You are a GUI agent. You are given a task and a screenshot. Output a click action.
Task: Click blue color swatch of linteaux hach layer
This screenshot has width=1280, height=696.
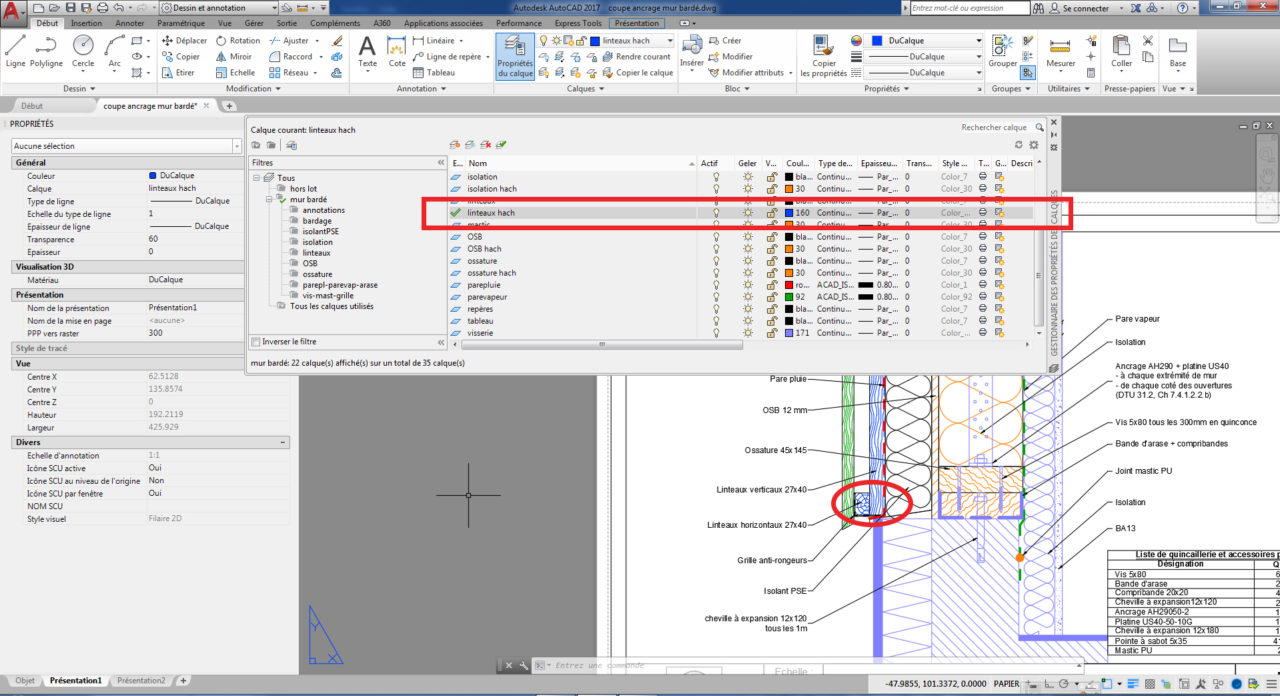point(790,213)
